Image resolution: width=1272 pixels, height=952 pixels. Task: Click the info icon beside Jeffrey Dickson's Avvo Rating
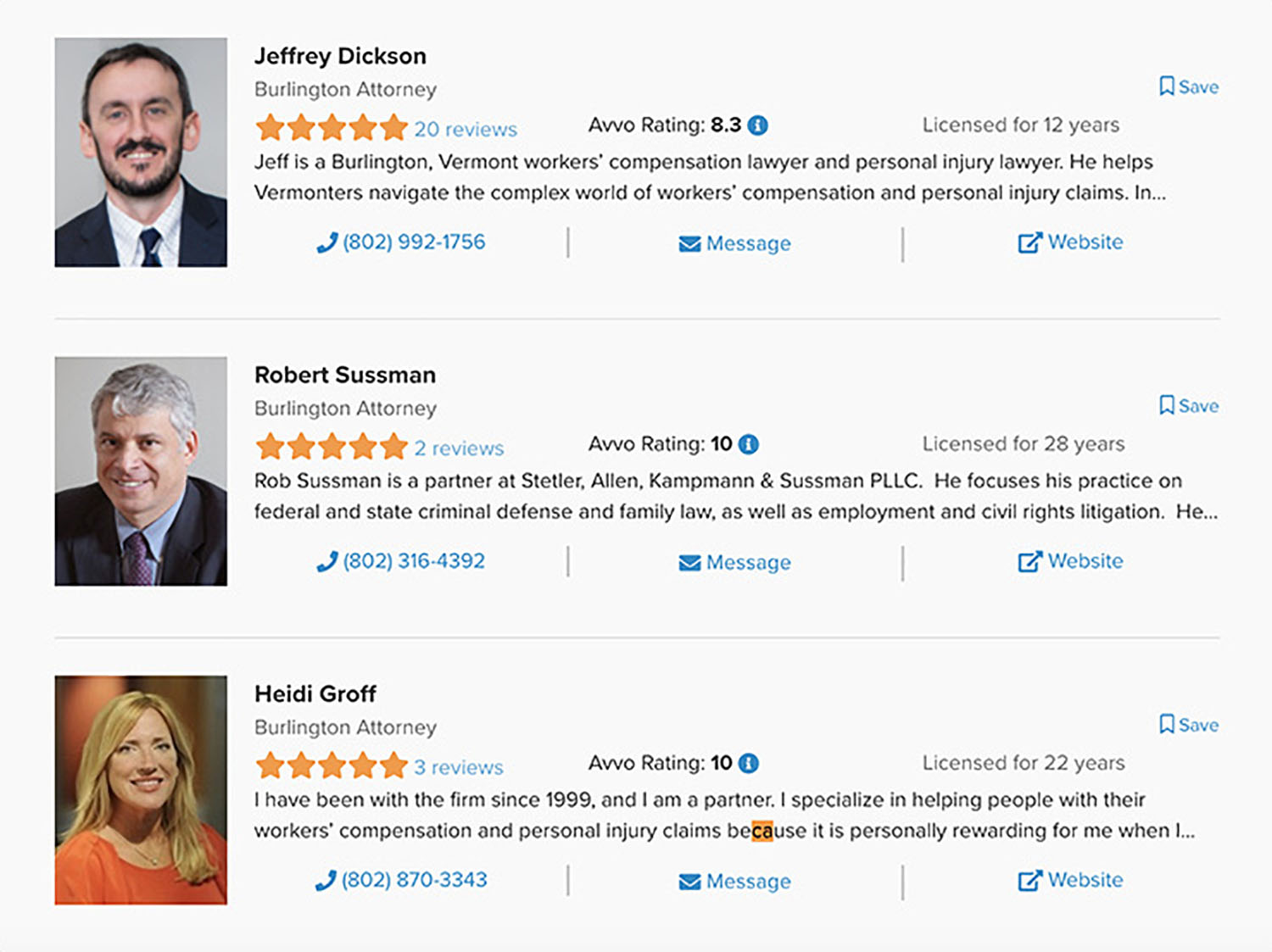pyautogui.click(x=757, y=124)
